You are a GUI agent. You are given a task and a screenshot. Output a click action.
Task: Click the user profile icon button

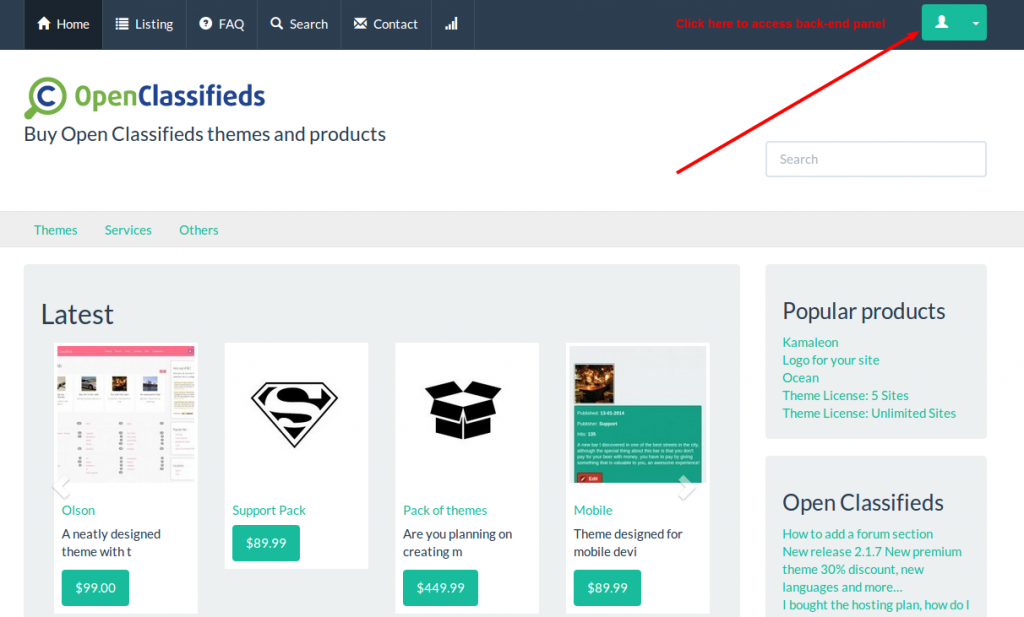(x=942, y=22)
